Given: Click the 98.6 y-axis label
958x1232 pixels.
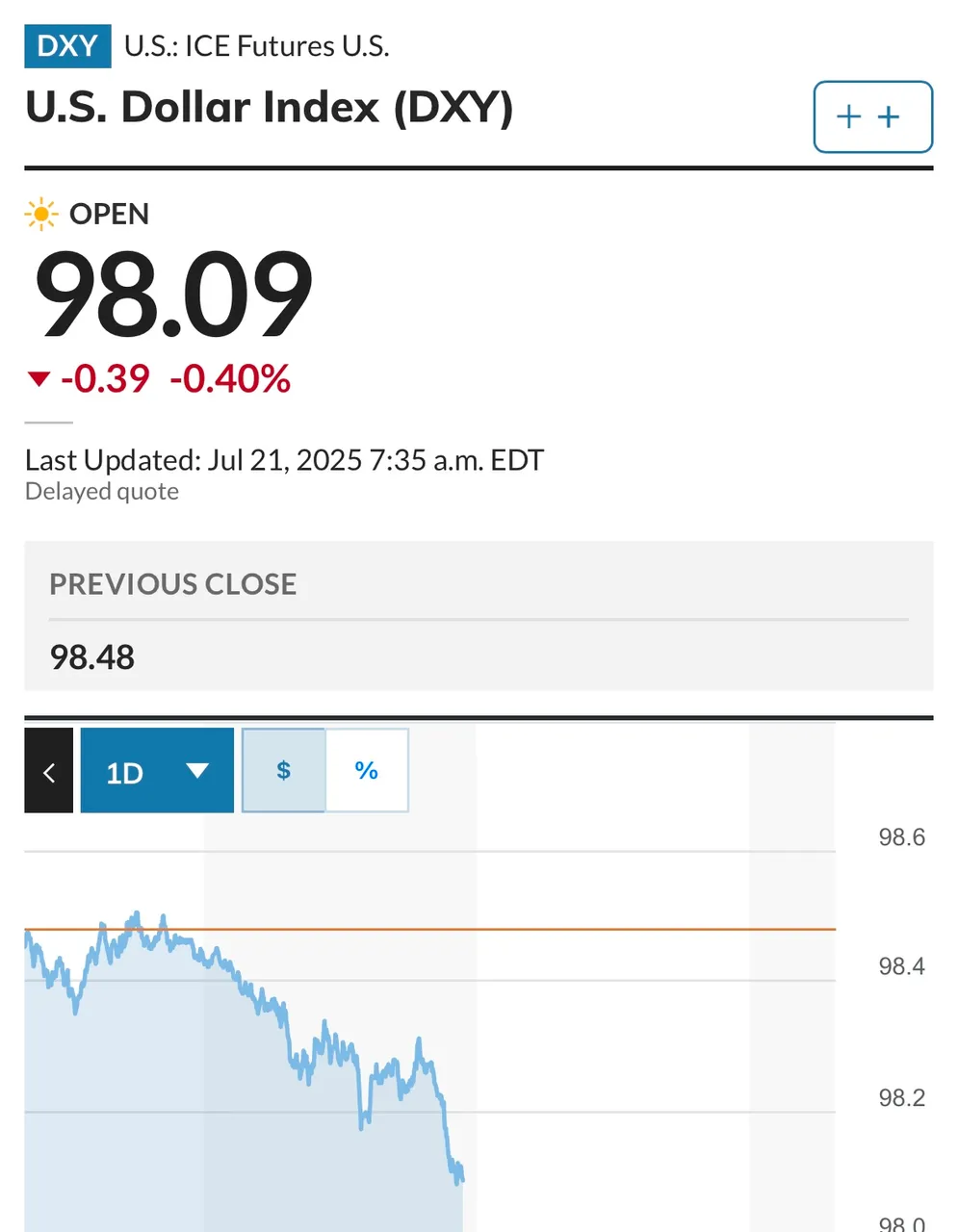Looking at the screenshot, I should 901,837.
